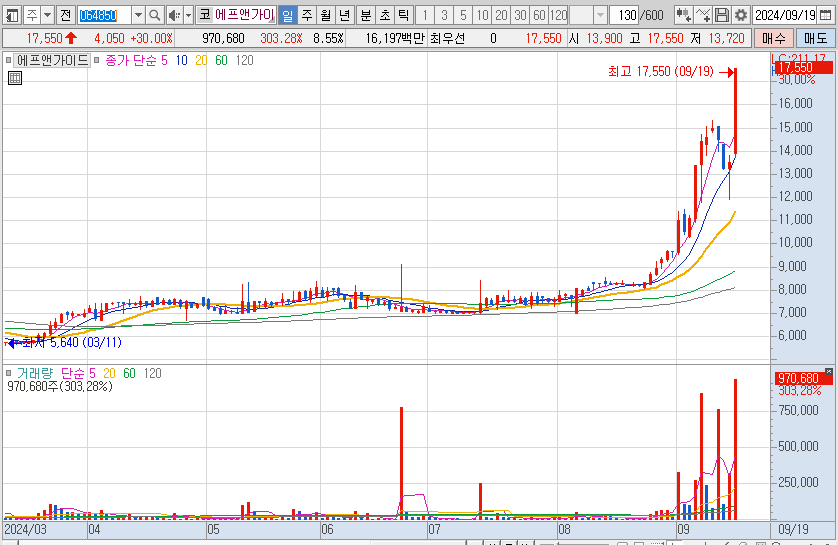The height and width of the screenshot is (545, 838).
Task: Click the pink 5-day moving average legend
Action: click(x=164, y=60)
